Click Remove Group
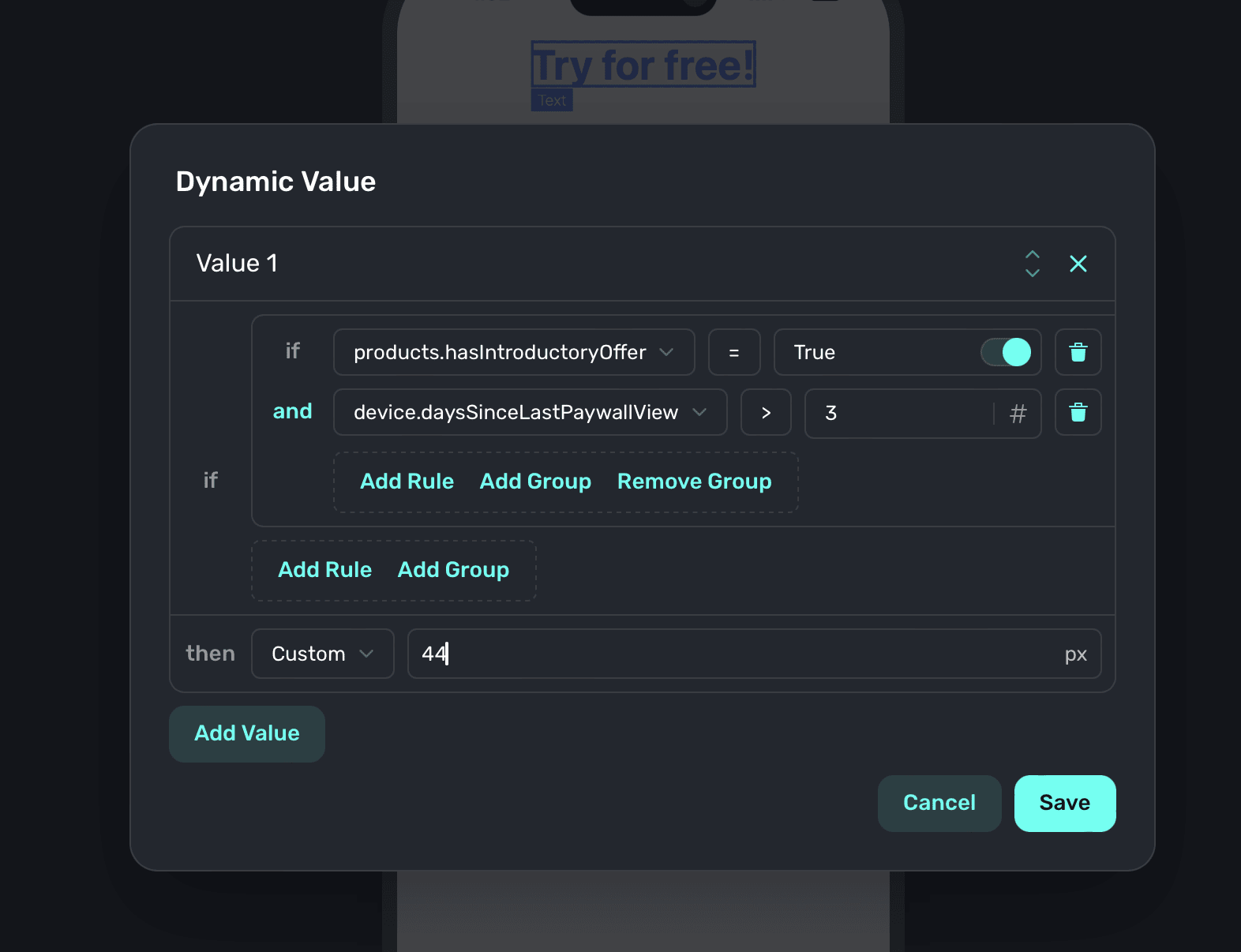Image resolution: width=1241 pixels, height=952 pixels. (694, 482)
